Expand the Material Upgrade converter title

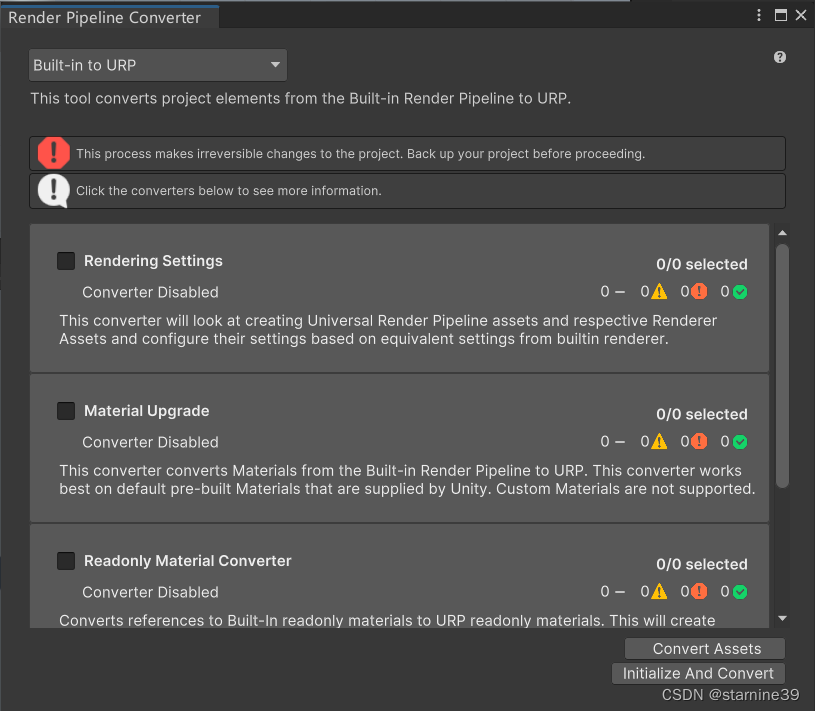tap(147, 411)
